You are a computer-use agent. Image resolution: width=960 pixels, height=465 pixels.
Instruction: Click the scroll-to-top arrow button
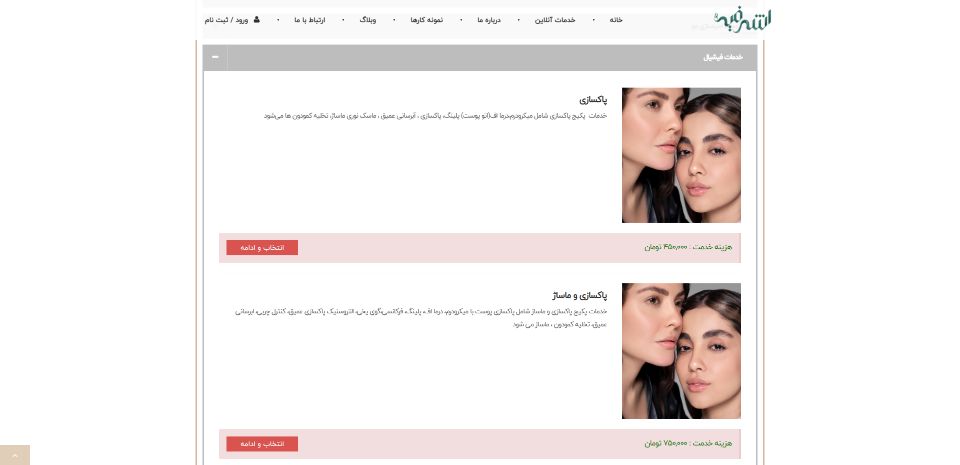click(x=15, y=455)
